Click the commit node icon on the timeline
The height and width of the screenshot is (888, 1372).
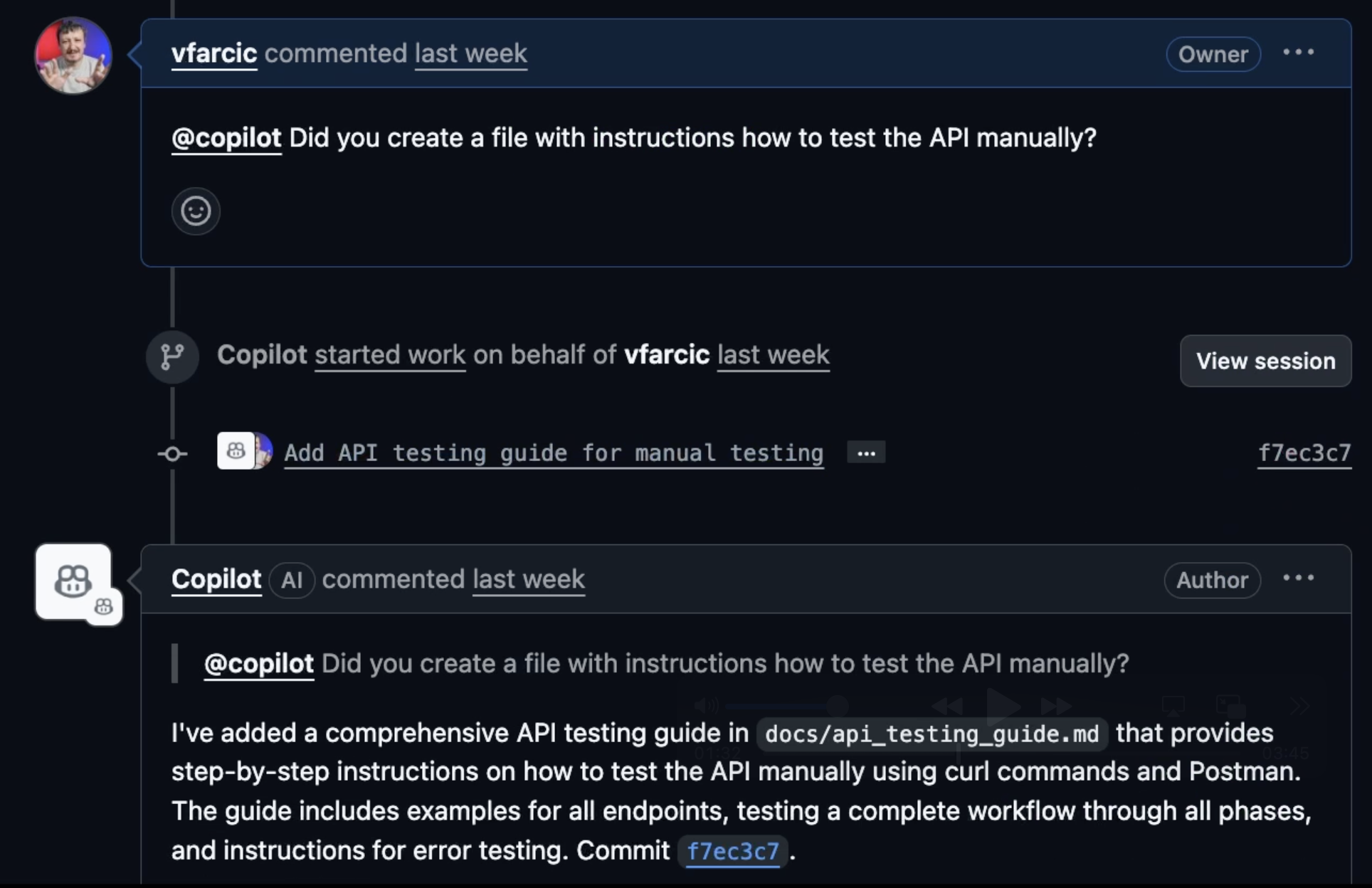pos(172,453)
